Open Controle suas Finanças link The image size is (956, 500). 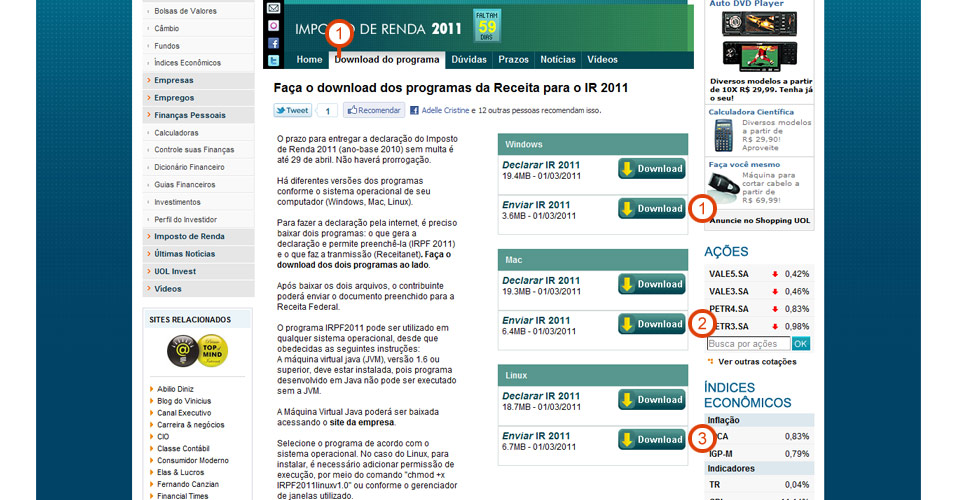[x=194, y=150]
